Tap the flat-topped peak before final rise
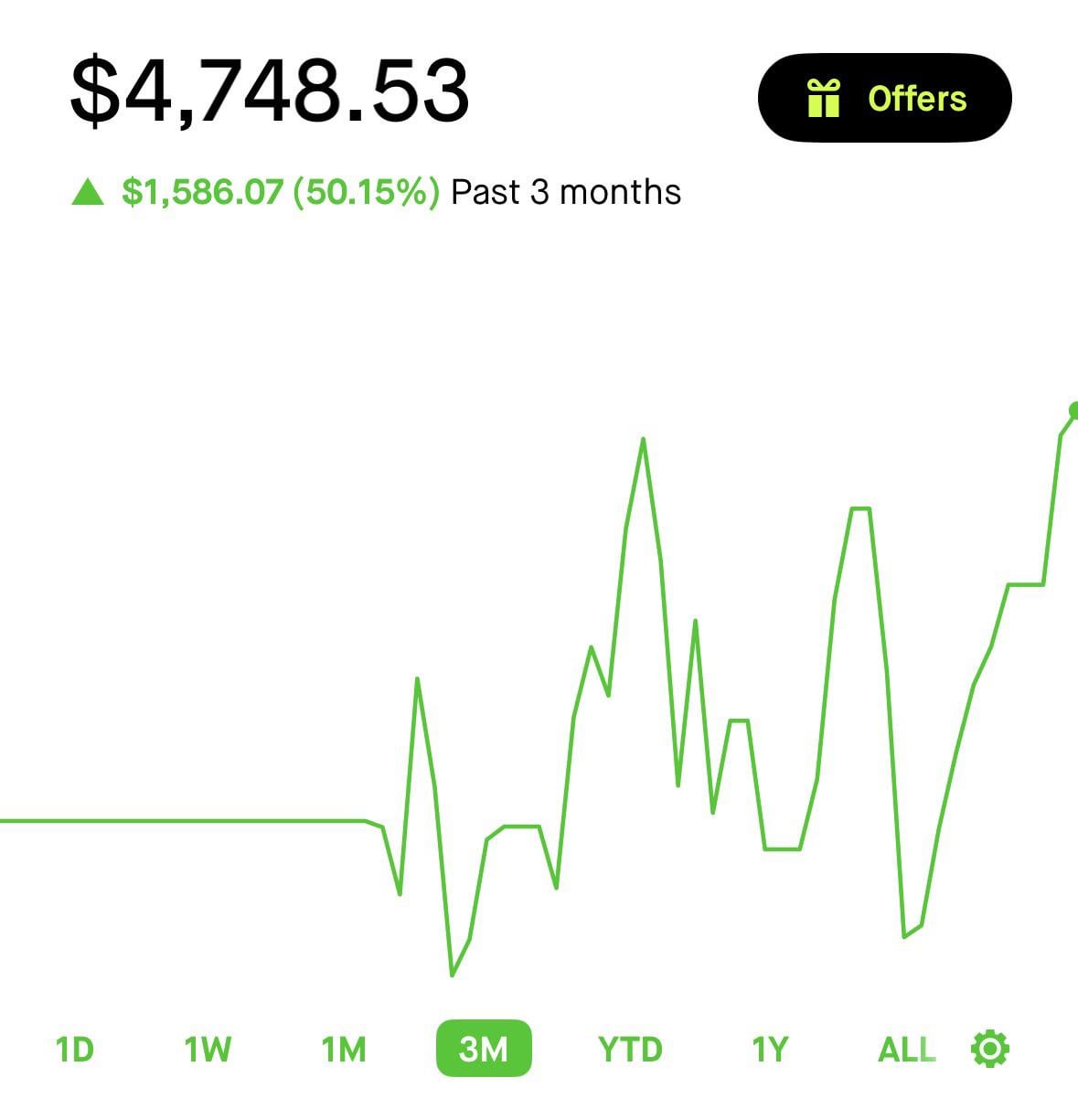 860,509
